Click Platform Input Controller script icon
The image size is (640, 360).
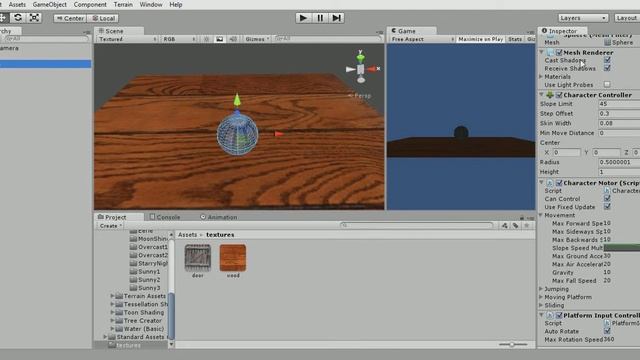click(x=550, y=316)
